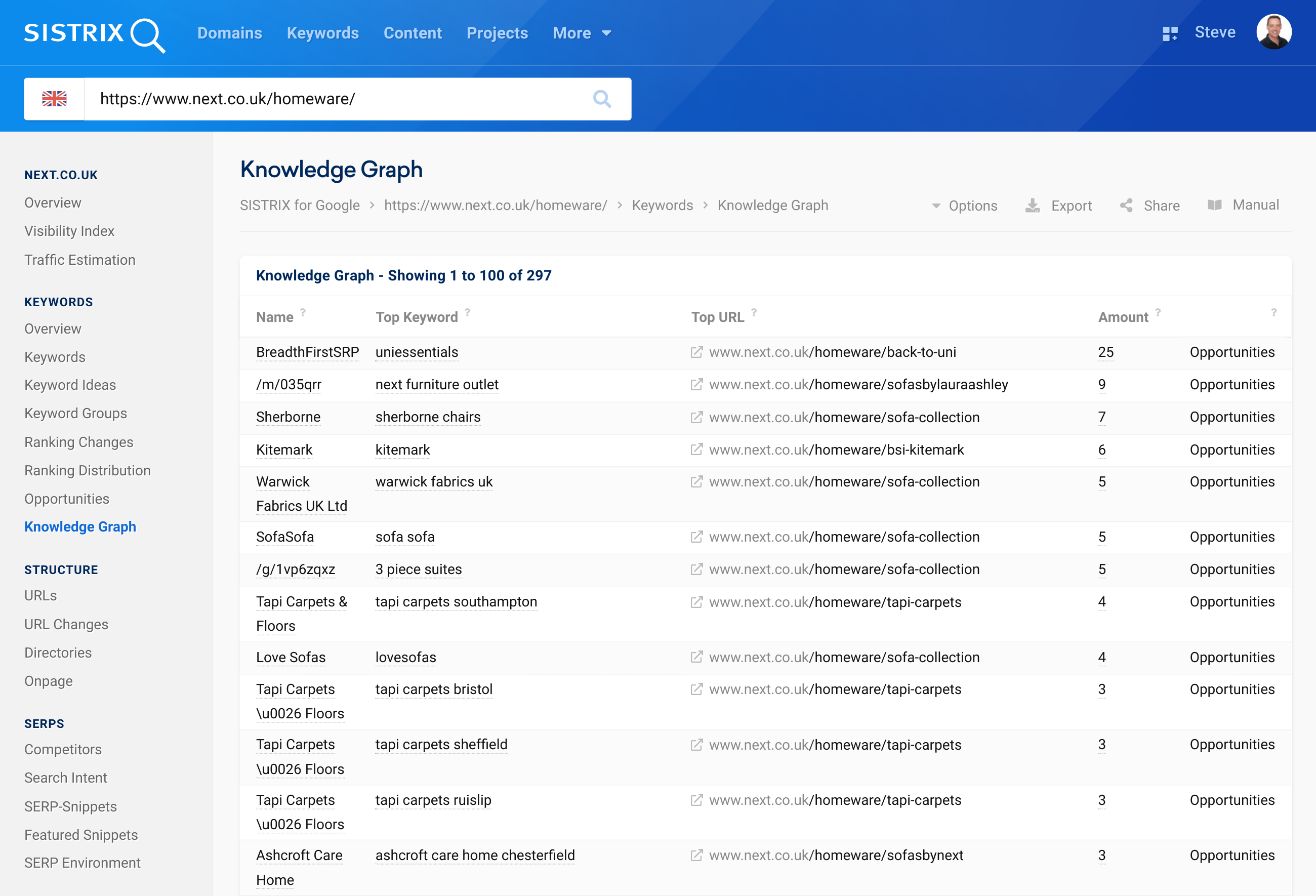Open external link icon for sofasbylauraashley URL
The height and width of the screenshot is (896, 1316).
point(696,385)
